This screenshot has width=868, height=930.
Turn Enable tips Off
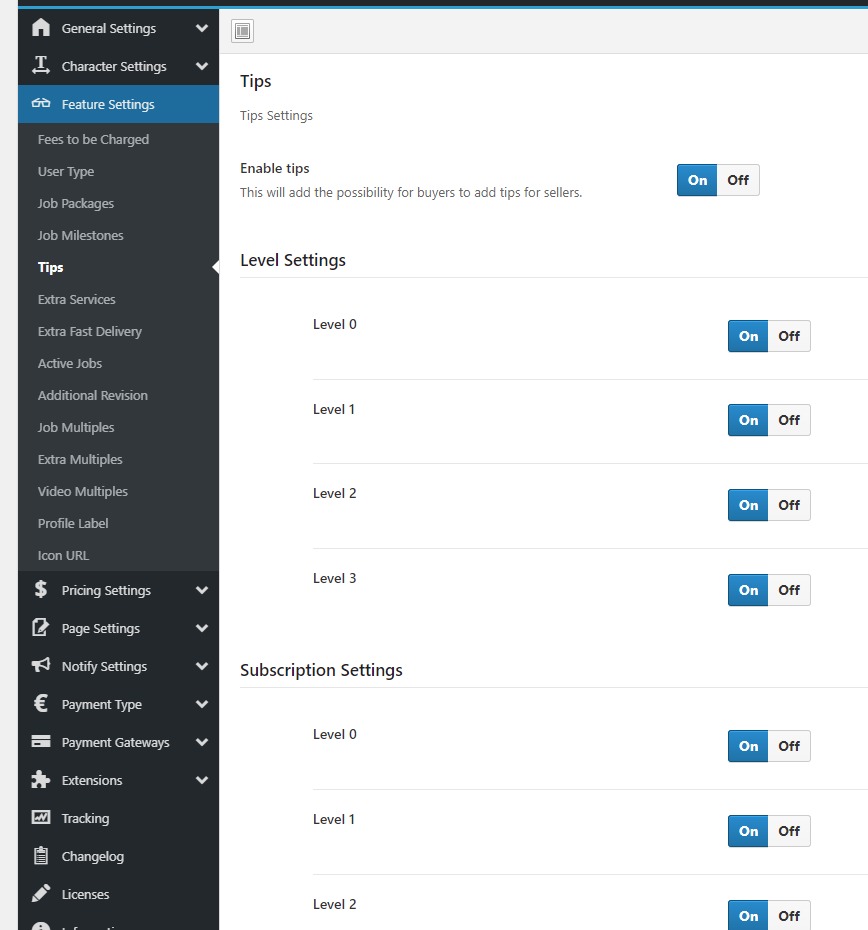click(x=739, y=180)
